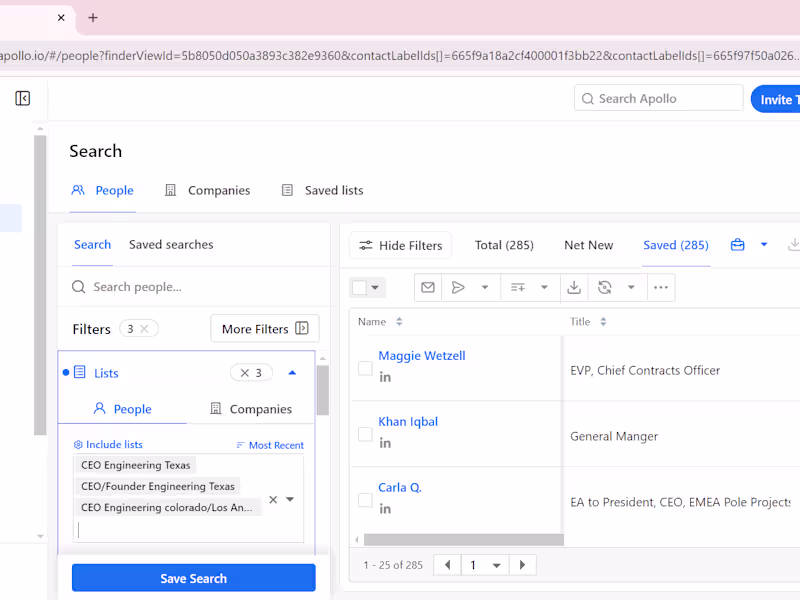Collapse the left sidebar panel icon

point(22,98)
